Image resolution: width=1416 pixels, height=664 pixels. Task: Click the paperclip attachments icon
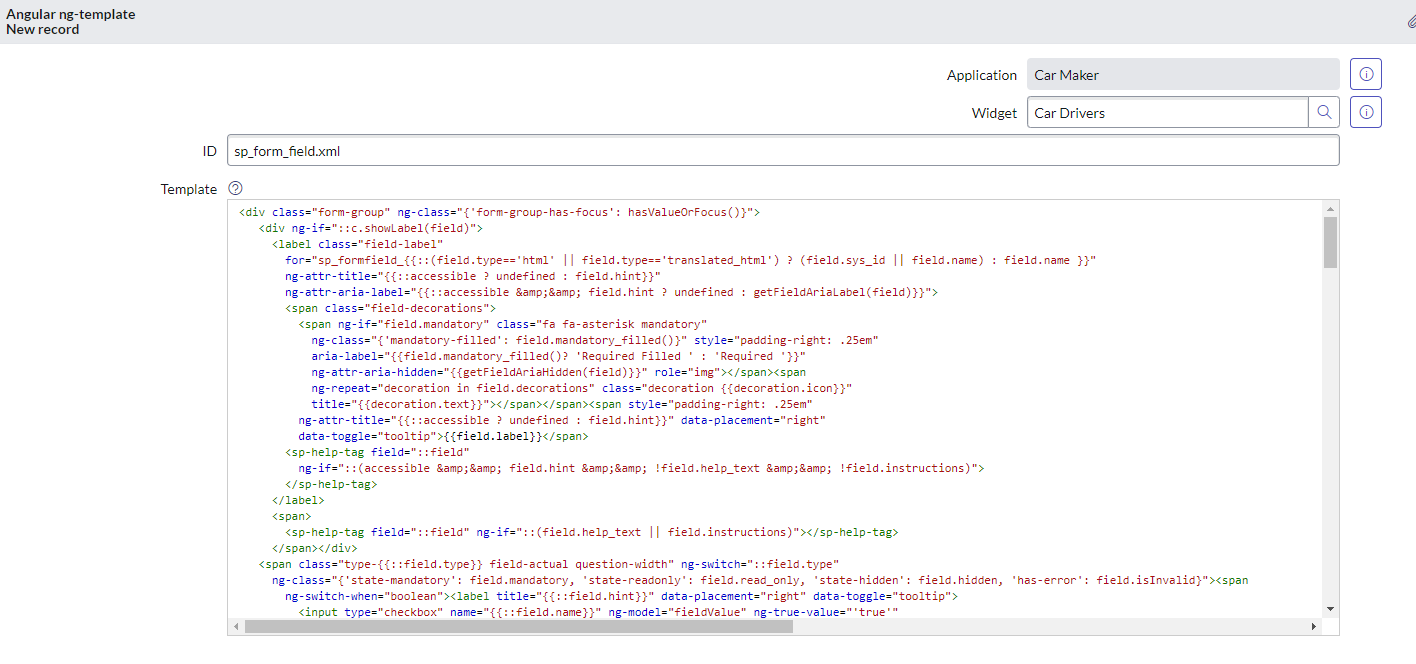point(1410,20)
